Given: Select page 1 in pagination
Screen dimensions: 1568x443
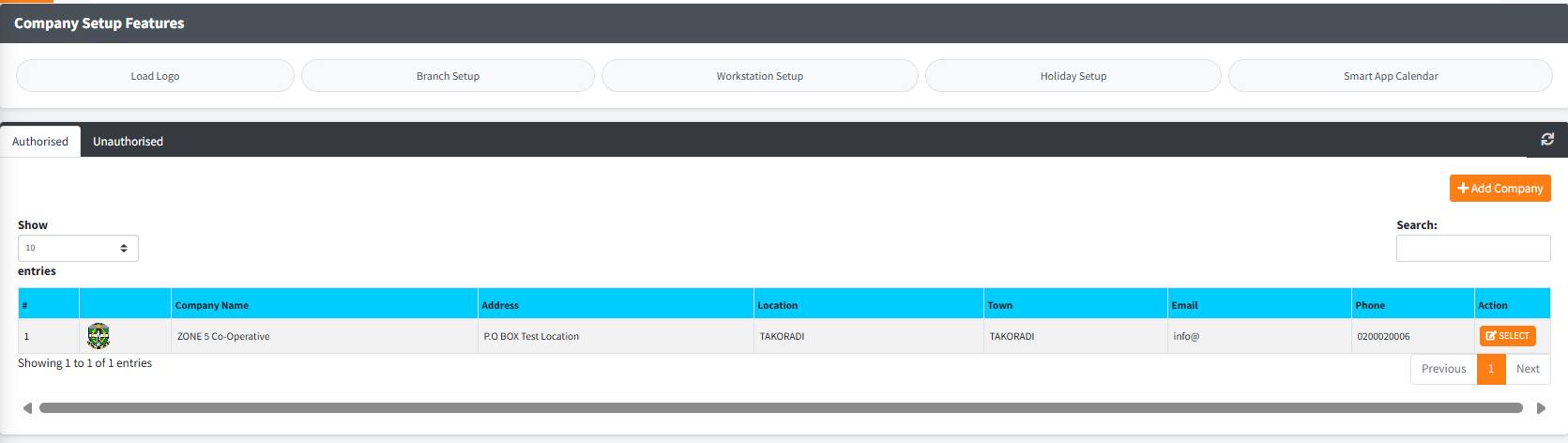Looking at the screenshot, I should click(1491, 369).
